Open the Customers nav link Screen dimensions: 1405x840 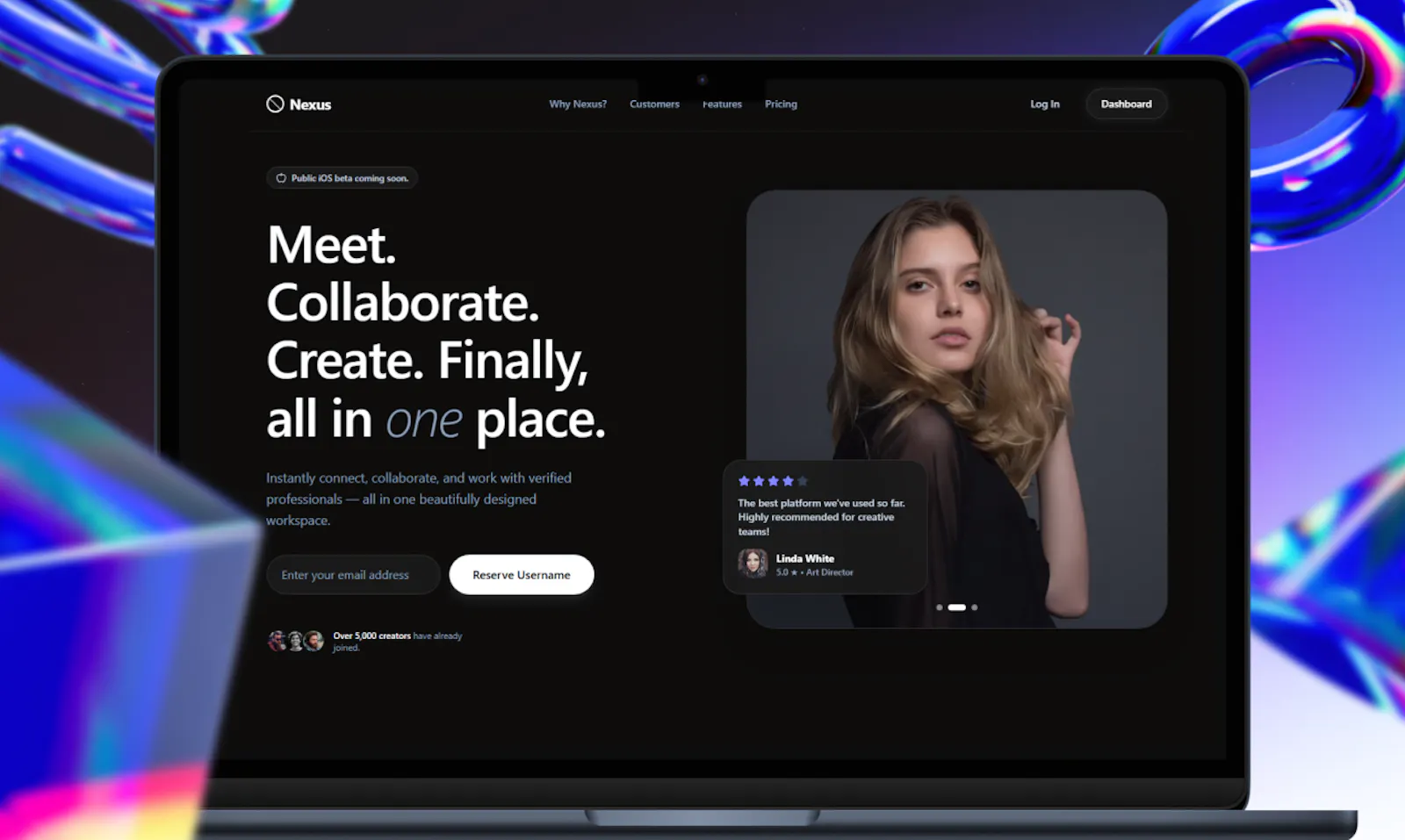[654, 104]
